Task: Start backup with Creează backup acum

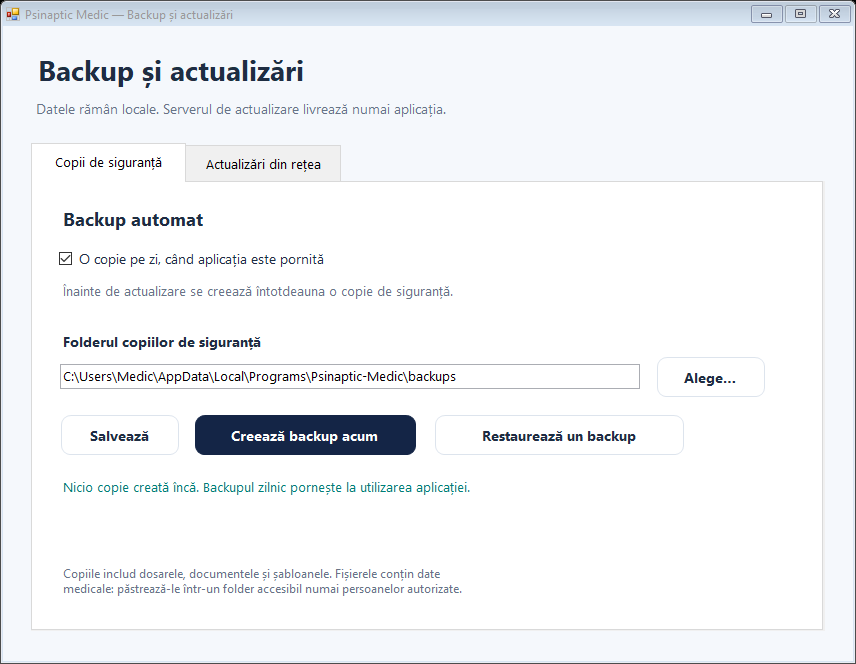Action: (305, 435)
